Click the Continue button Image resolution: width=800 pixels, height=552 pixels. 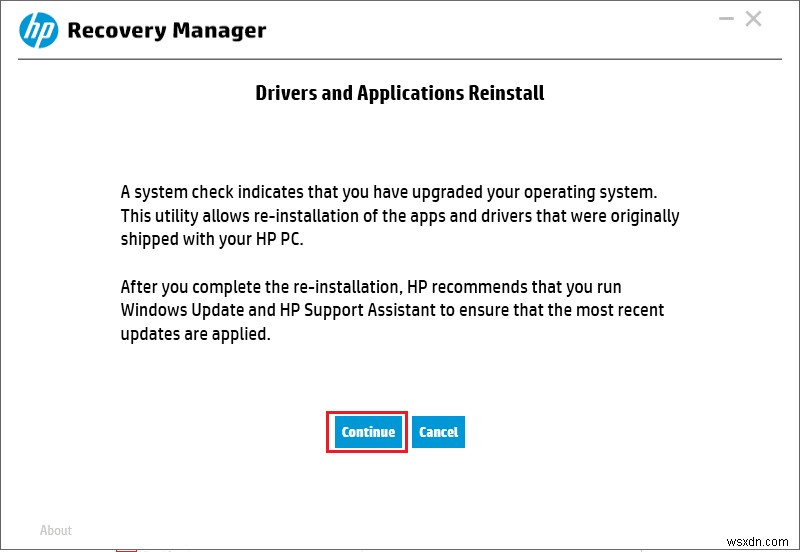point(368,432)
